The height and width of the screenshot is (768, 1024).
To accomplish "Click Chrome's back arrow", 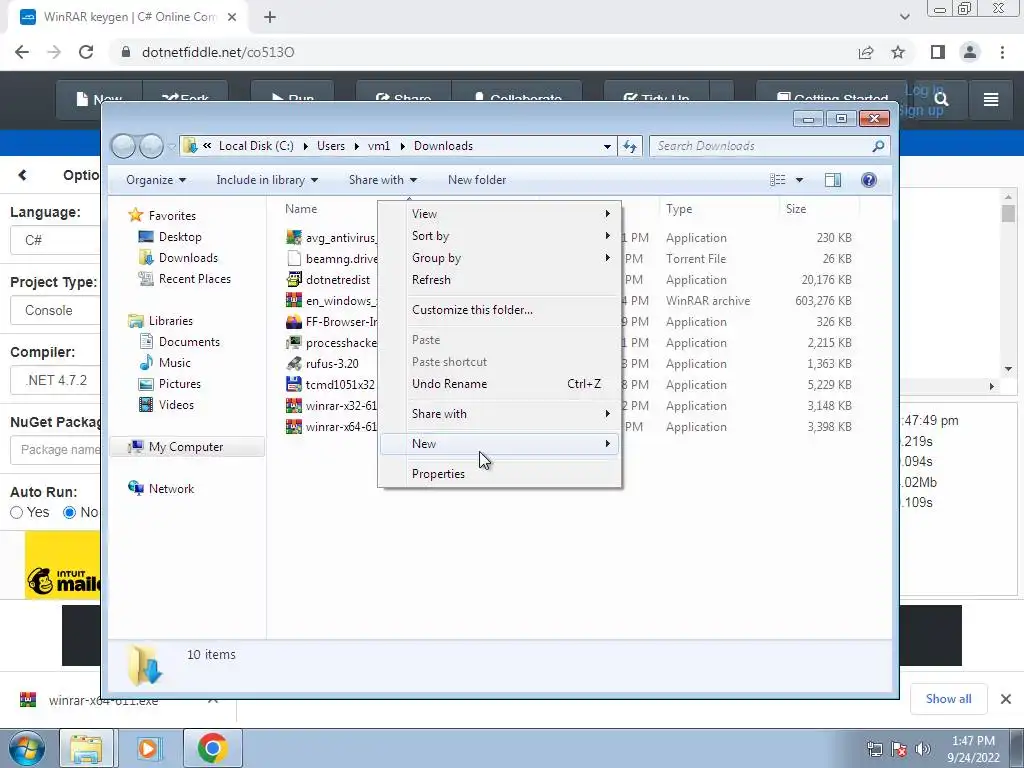I will click(22, 52).
